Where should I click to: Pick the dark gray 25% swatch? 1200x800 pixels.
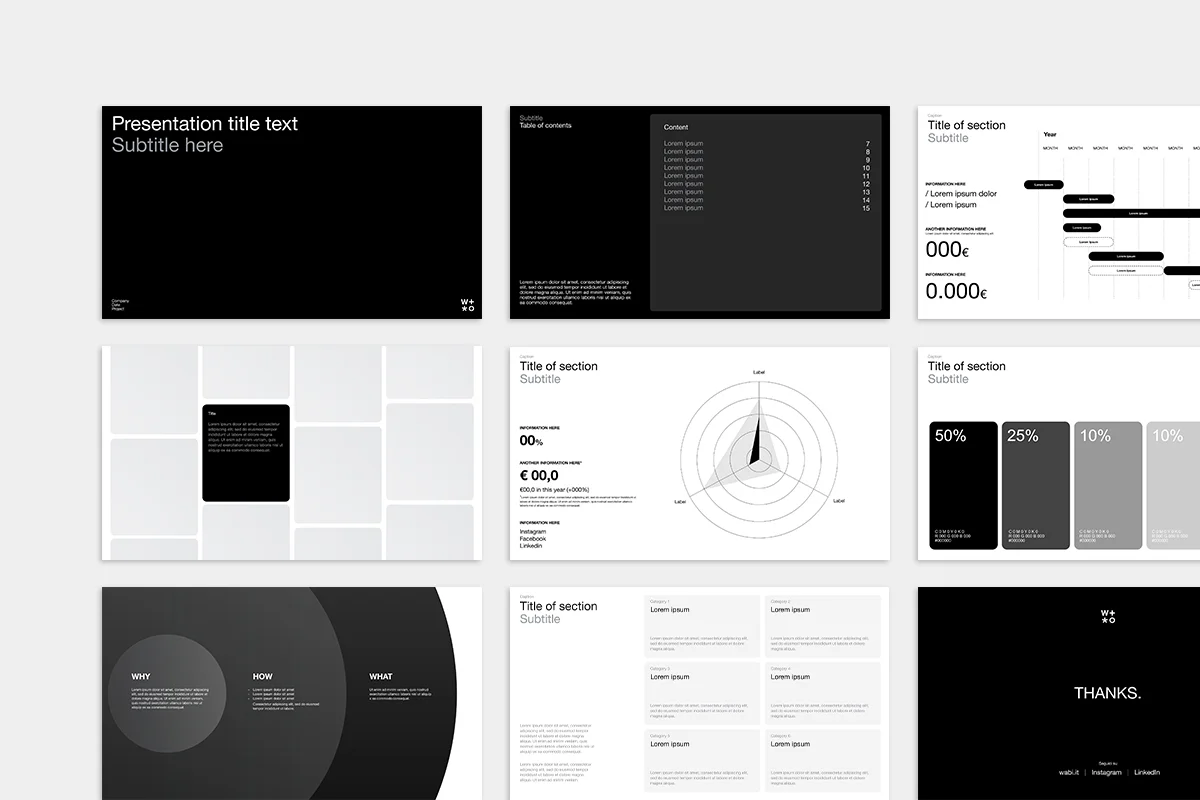pos(1036,485)
